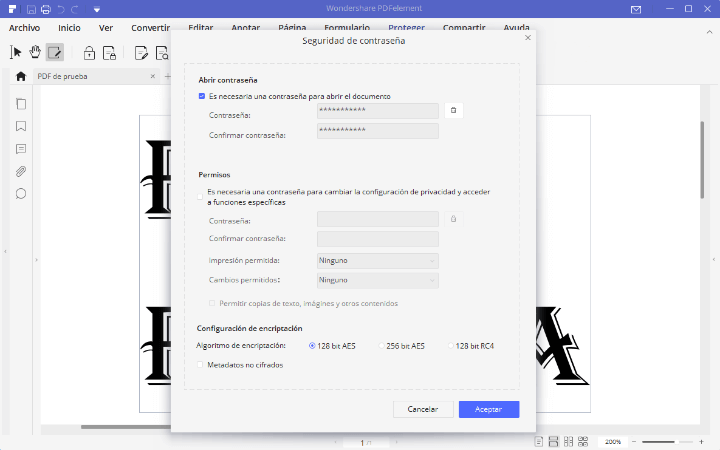The width and height of the screenshot is (720, 450).
Task: Go to the home tab icon
Action: (21, 76)
